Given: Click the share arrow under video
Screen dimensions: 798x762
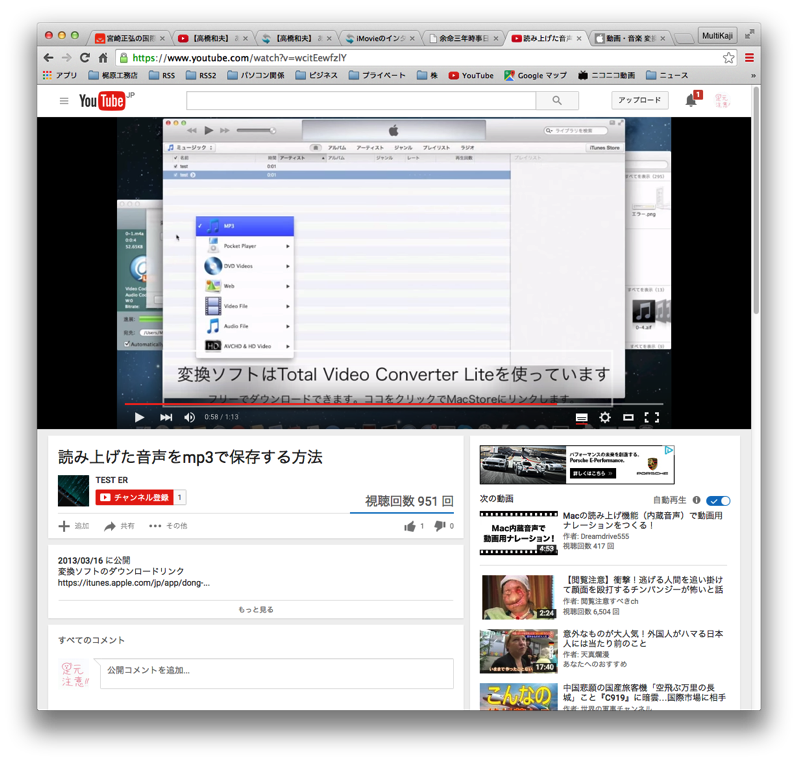Looking at the screenshot, I should [109, 526].
